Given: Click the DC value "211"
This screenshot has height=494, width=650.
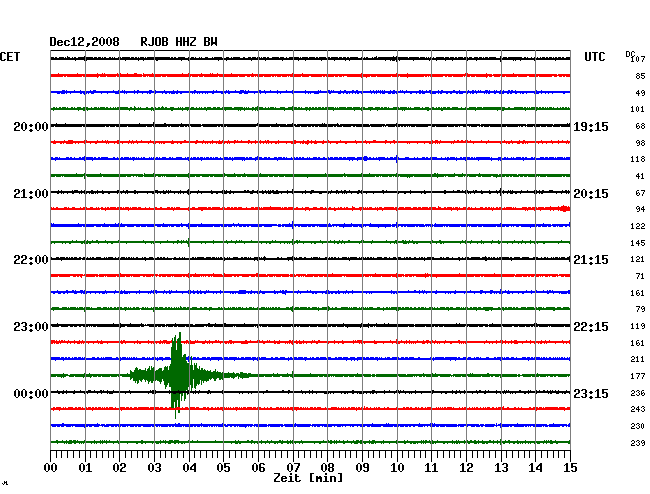Looking at the screenshot, I should (638, 359).
